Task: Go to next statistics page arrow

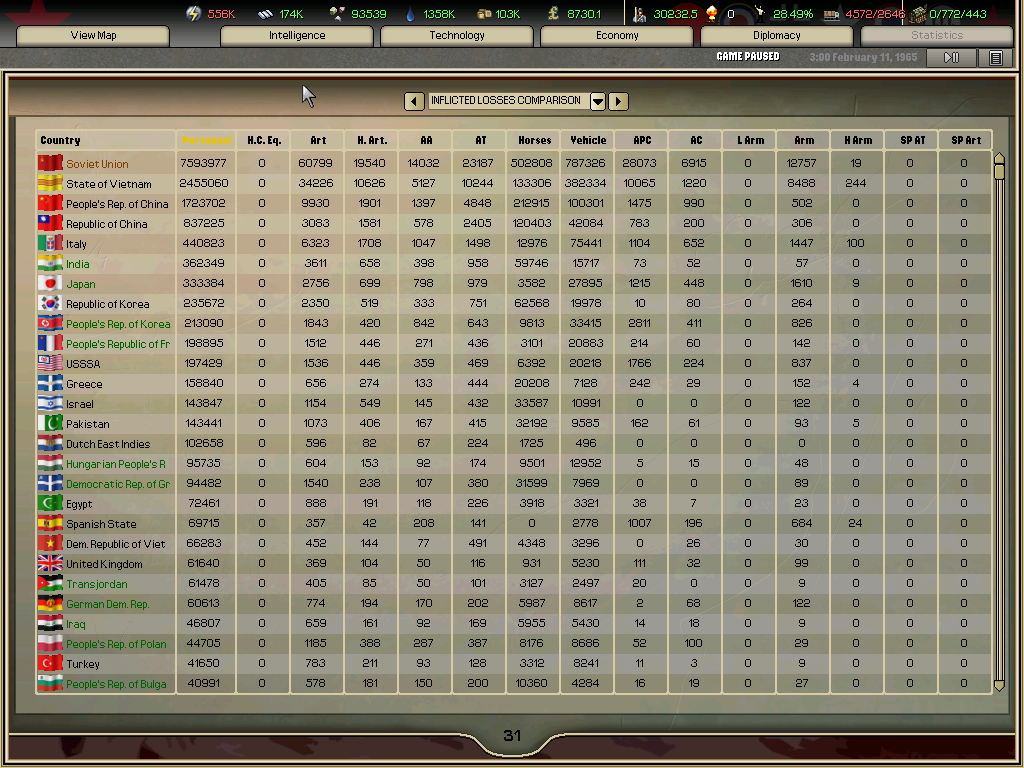Action: pos(619,101)
